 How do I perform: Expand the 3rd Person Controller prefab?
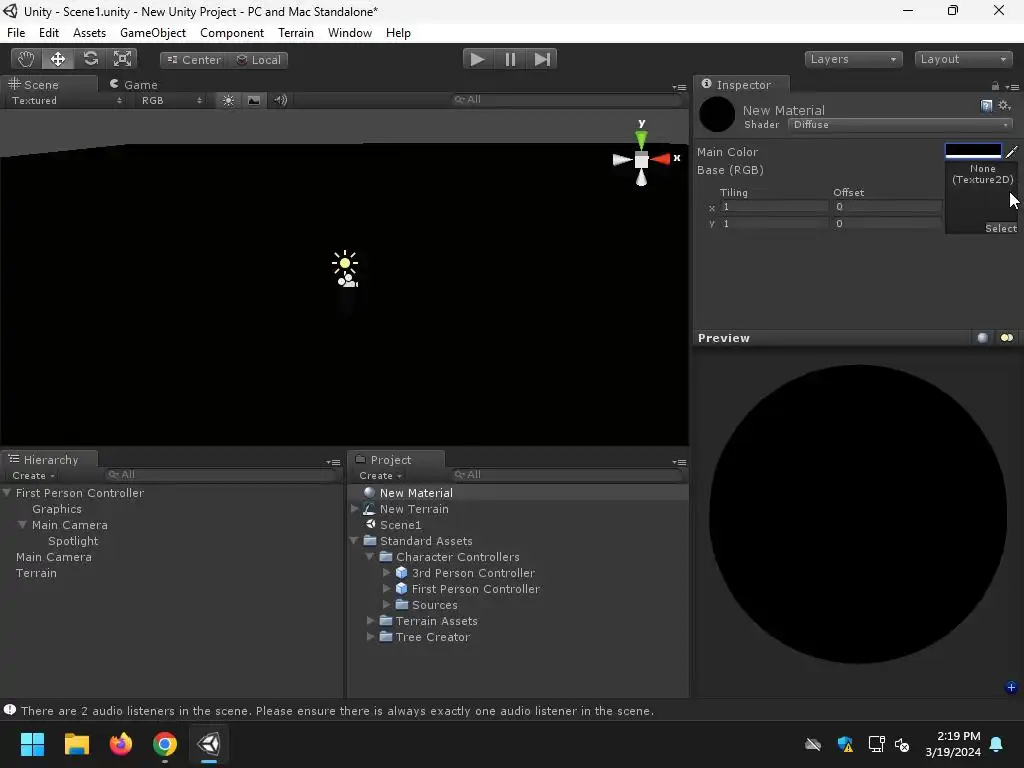click(x=386, y=572)
